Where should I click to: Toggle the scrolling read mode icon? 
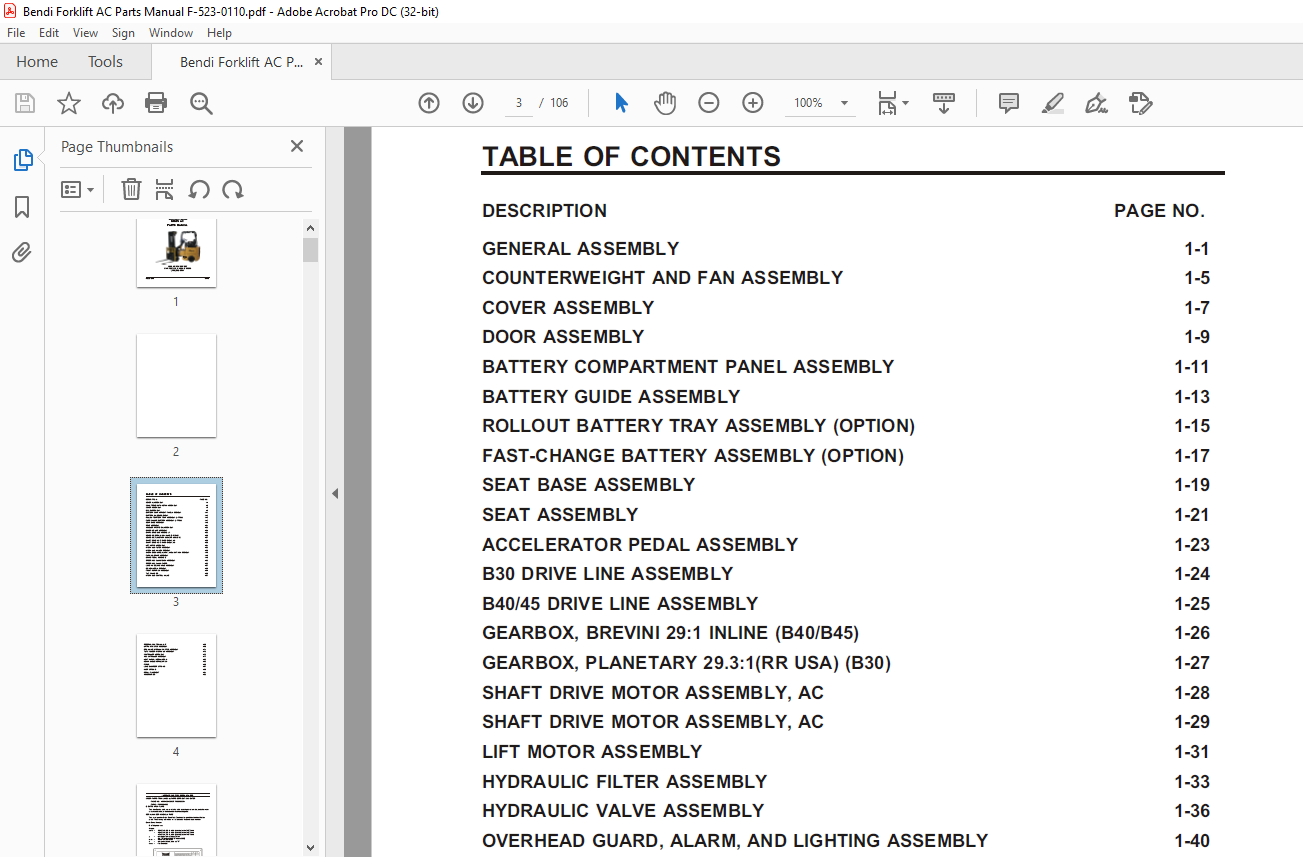(x=944, y=103)
